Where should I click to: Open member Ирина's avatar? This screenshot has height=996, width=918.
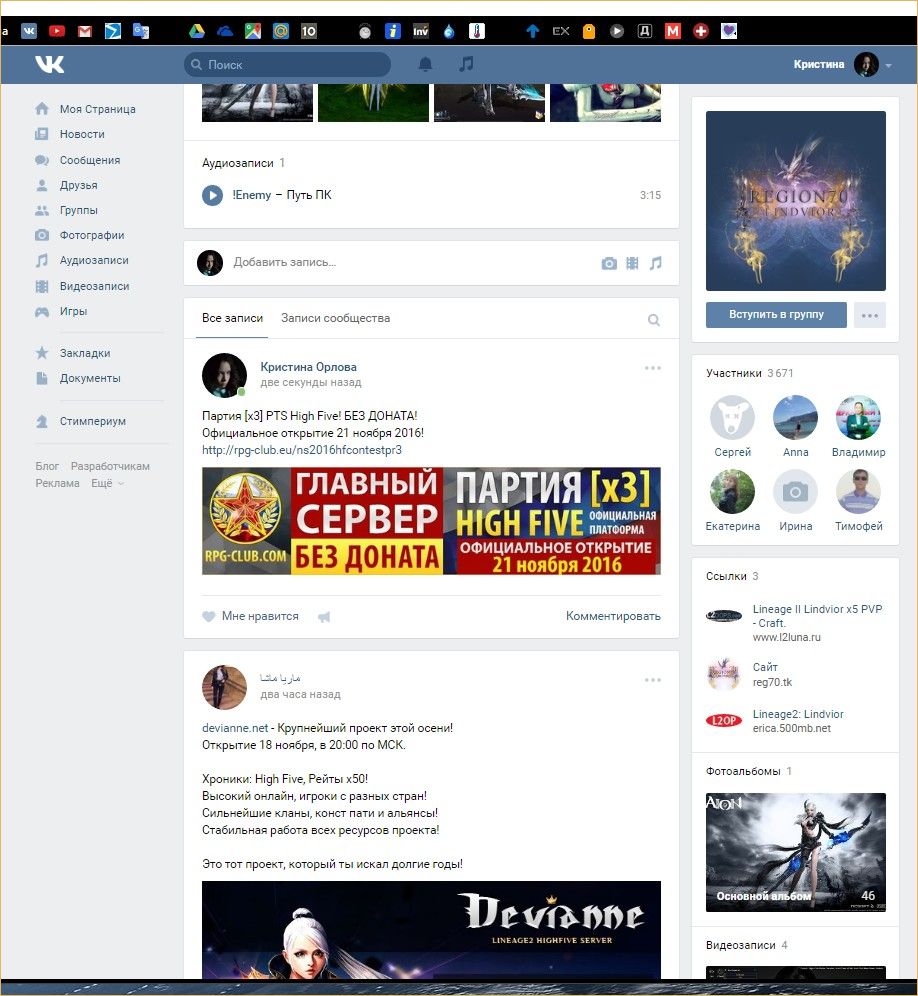pos(795,492)
